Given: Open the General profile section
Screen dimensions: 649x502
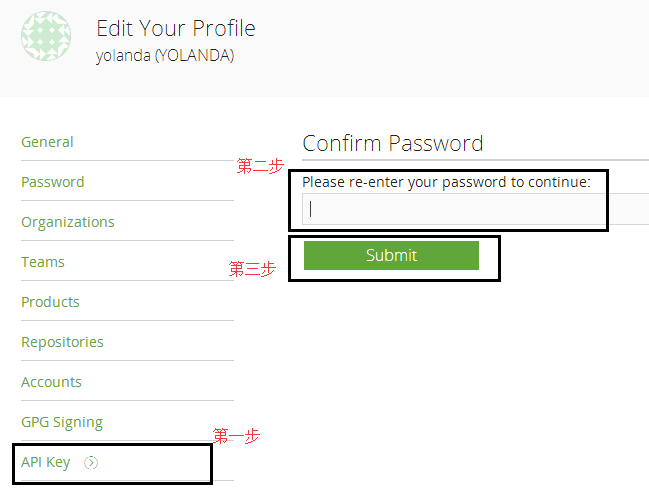Looking at the screenshot, I should coord(47,142).
